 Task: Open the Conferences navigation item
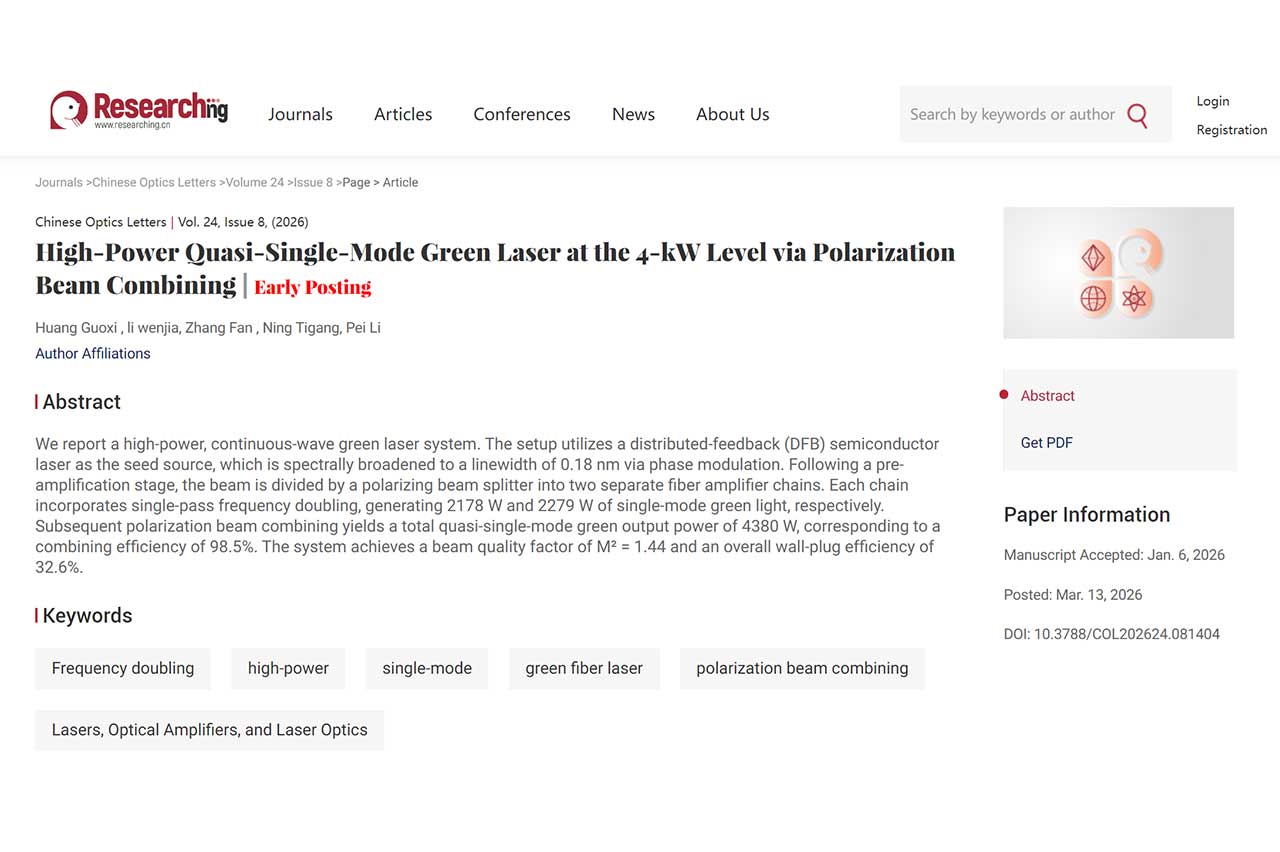coord(522,114)
